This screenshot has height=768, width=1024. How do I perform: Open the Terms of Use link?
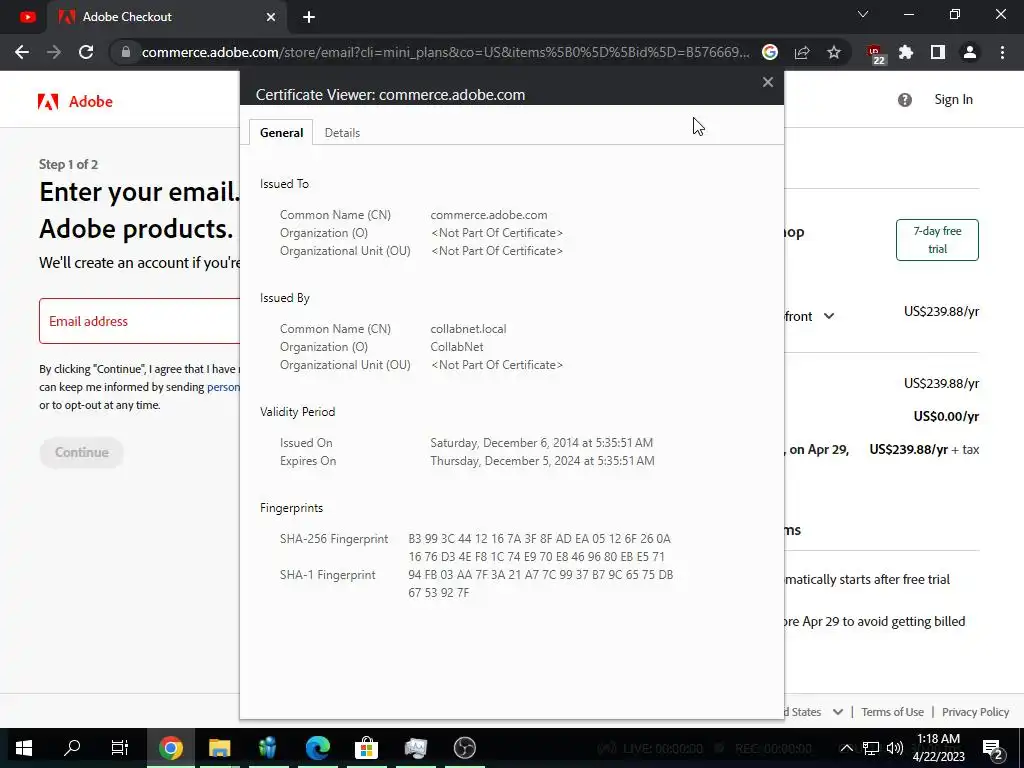coord(892,712)
